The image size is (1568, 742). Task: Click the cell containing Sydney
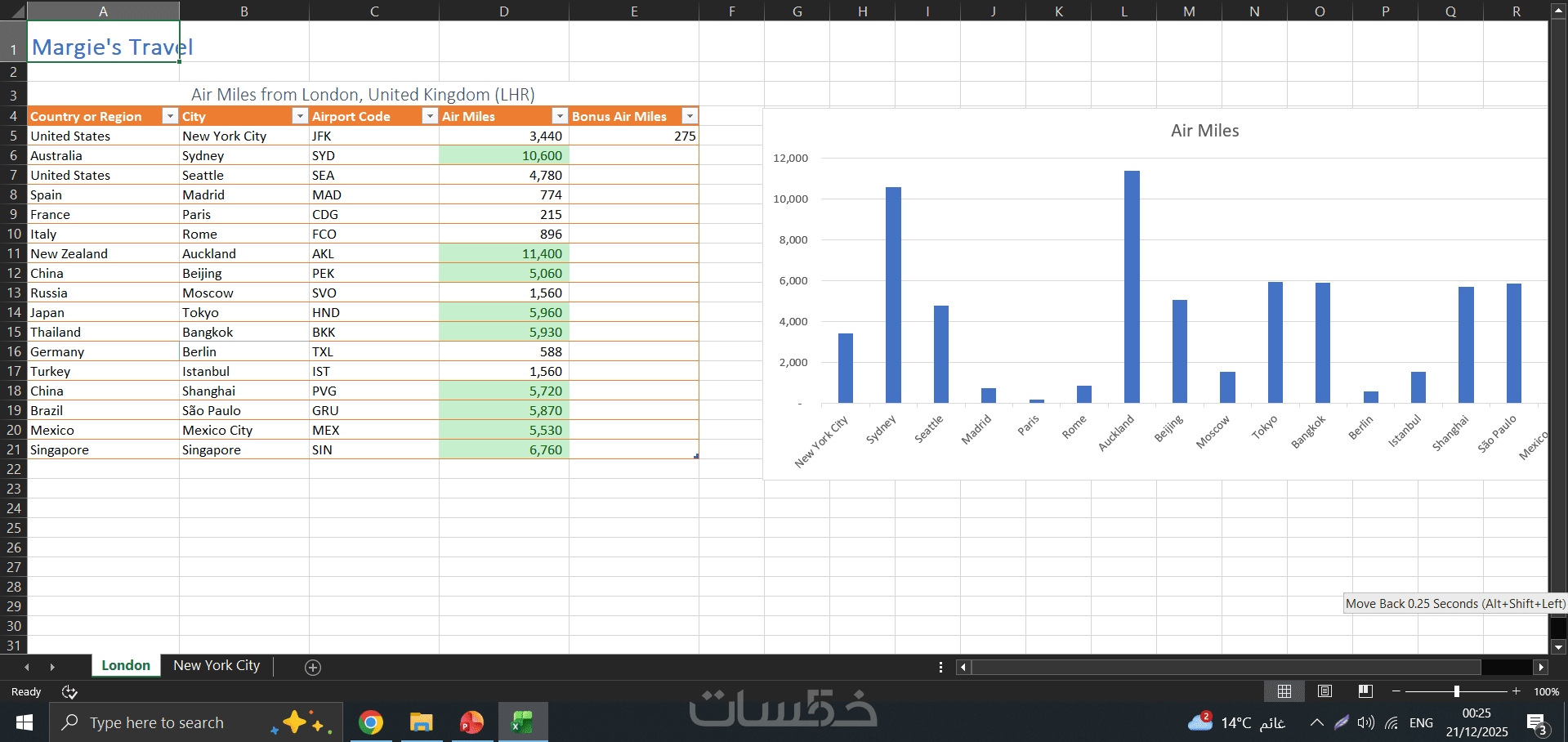244,155
